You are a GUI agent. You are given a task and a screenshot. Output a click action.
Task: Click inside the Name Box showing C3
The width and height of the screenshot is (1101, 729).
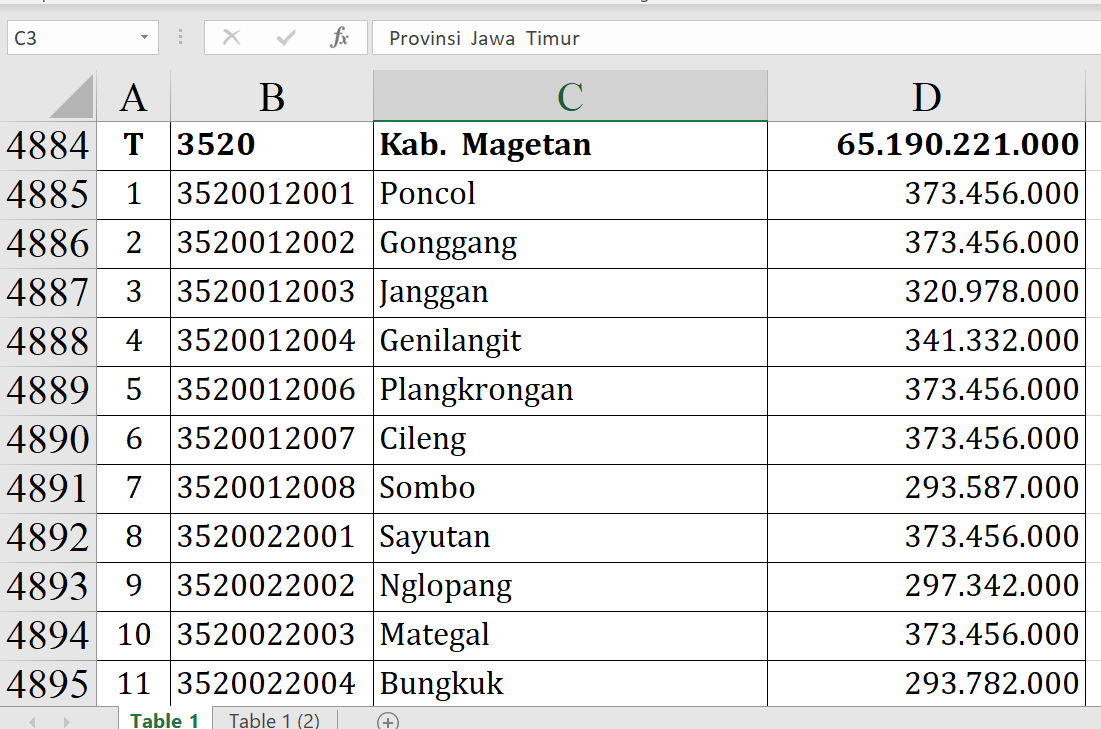(x=70, y=38)
